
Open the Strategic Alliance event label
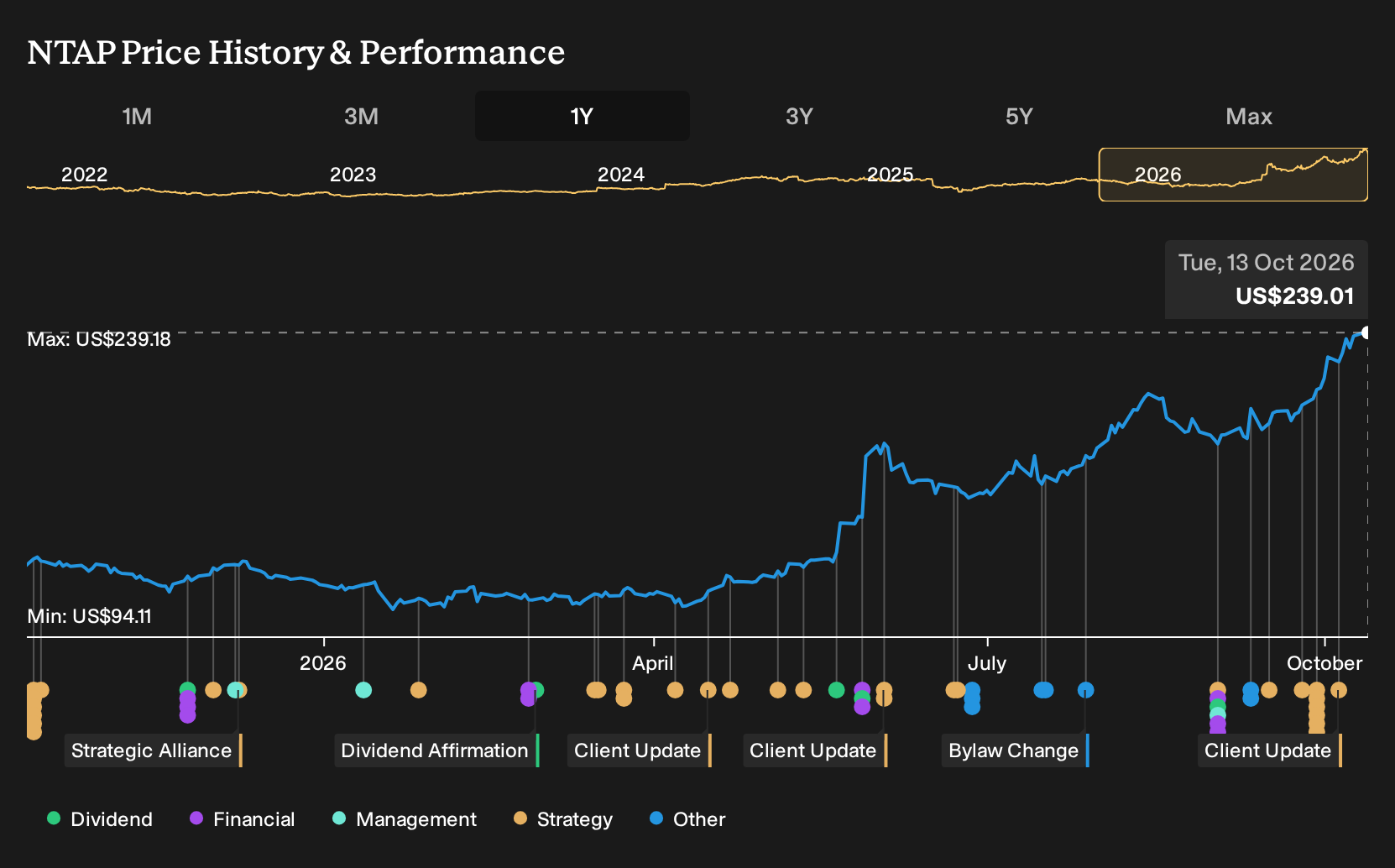click(153, 750)
